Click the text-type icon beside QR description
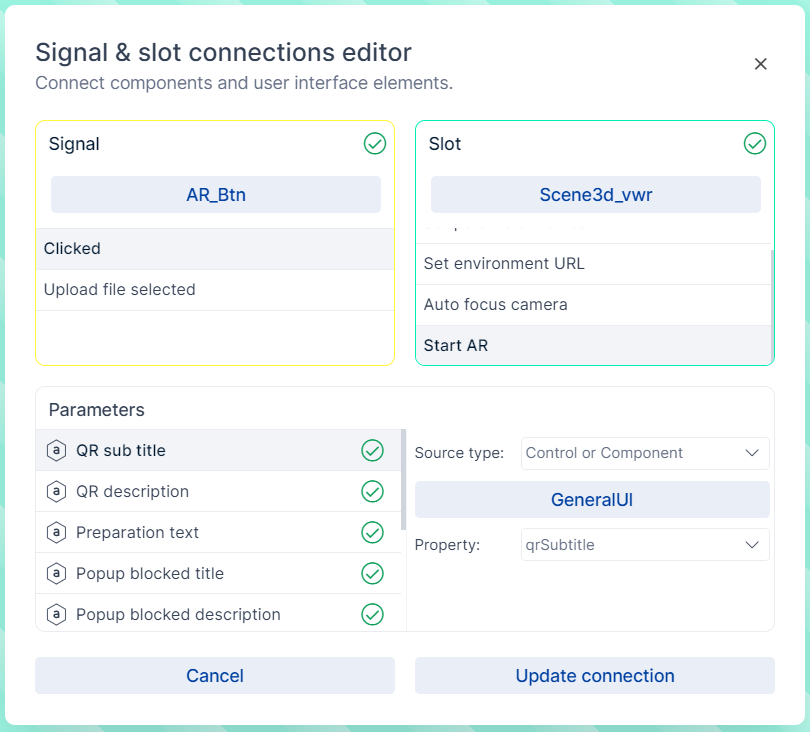This screenshot has height=732, width=810. pos(56,492)
